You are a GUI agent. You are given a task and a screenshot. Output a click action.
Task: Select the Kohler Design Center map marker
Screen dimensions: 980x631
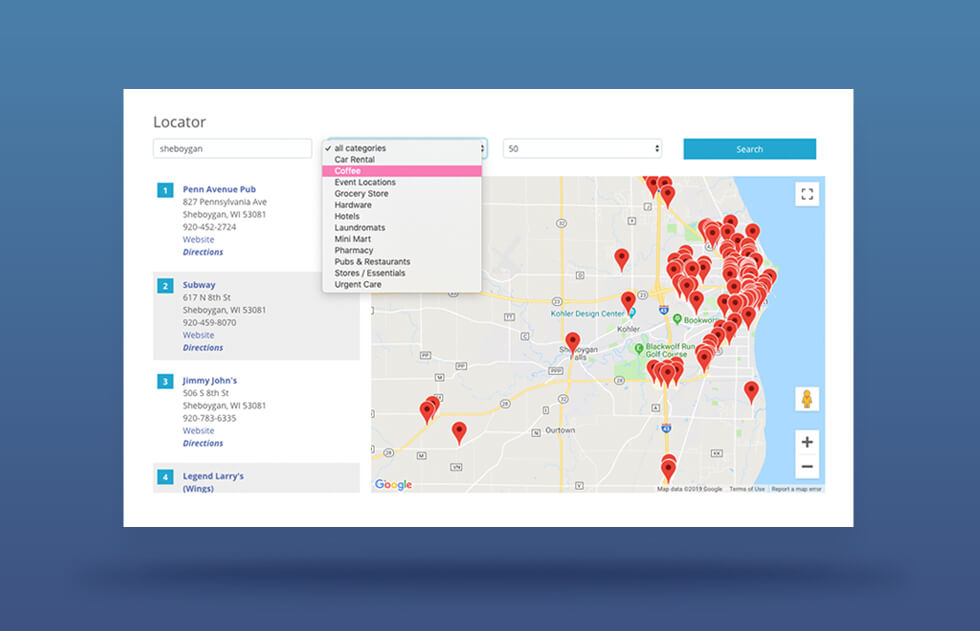[631, 313]
